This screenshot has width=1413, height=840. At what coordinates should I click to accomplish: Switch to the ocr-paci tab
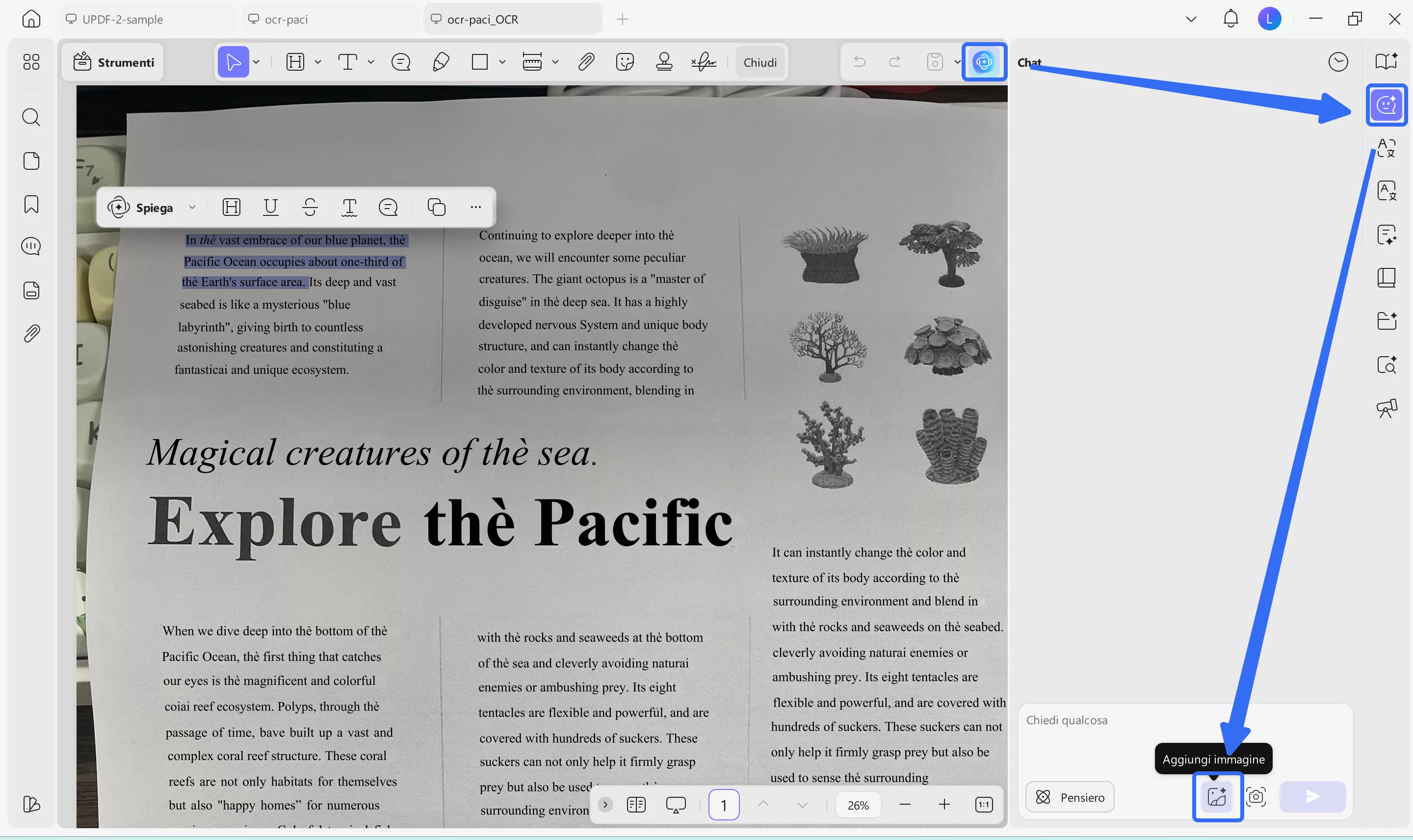pyautogui.click(x=286, y=19)
